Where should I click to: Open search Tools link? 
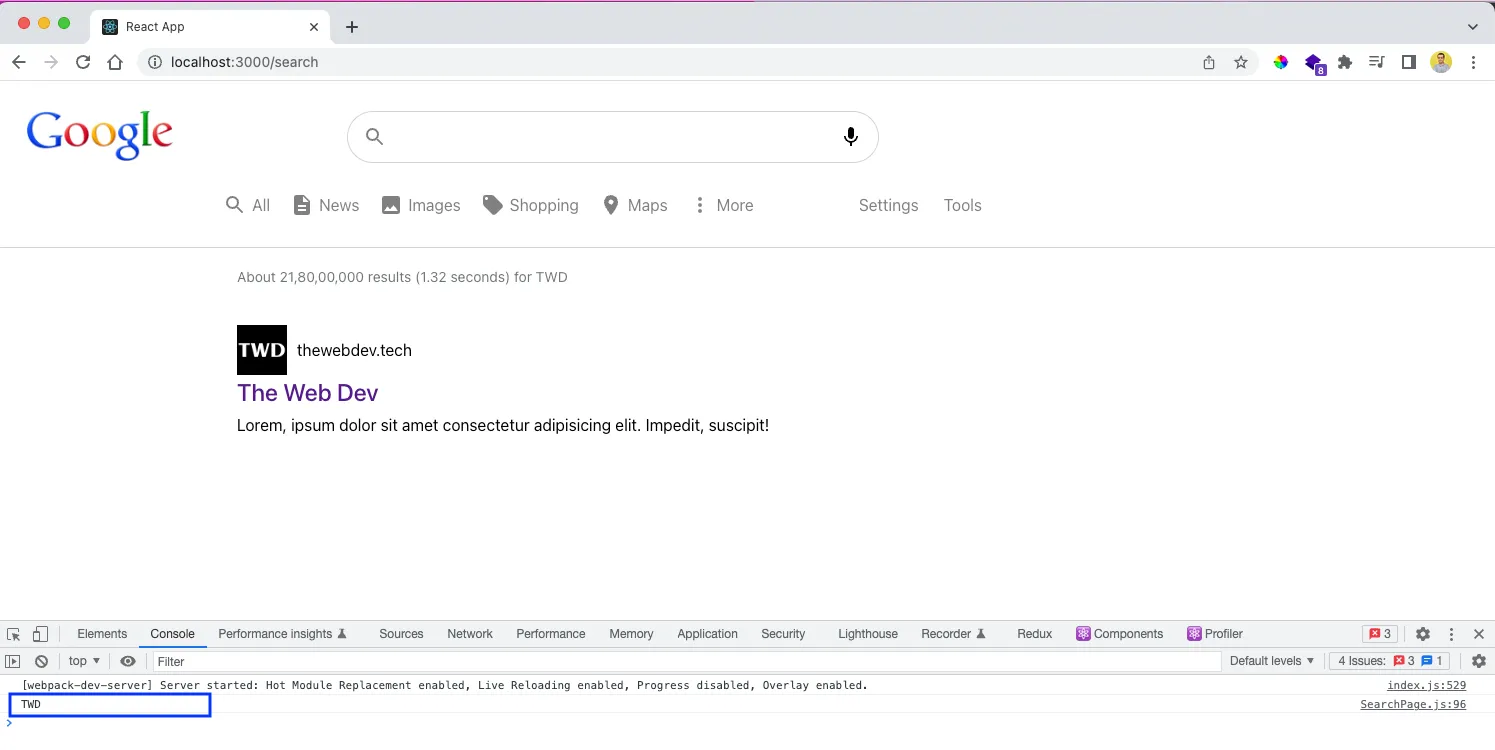(963, 205)
